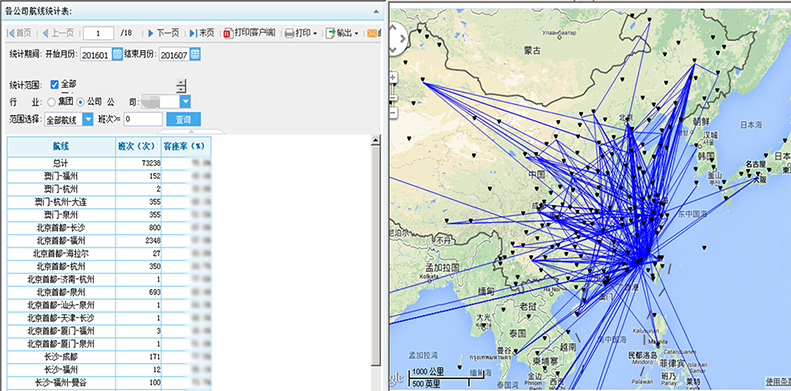Zoom in on the map
The image size is (791, 391).
(x=393, y=78)
